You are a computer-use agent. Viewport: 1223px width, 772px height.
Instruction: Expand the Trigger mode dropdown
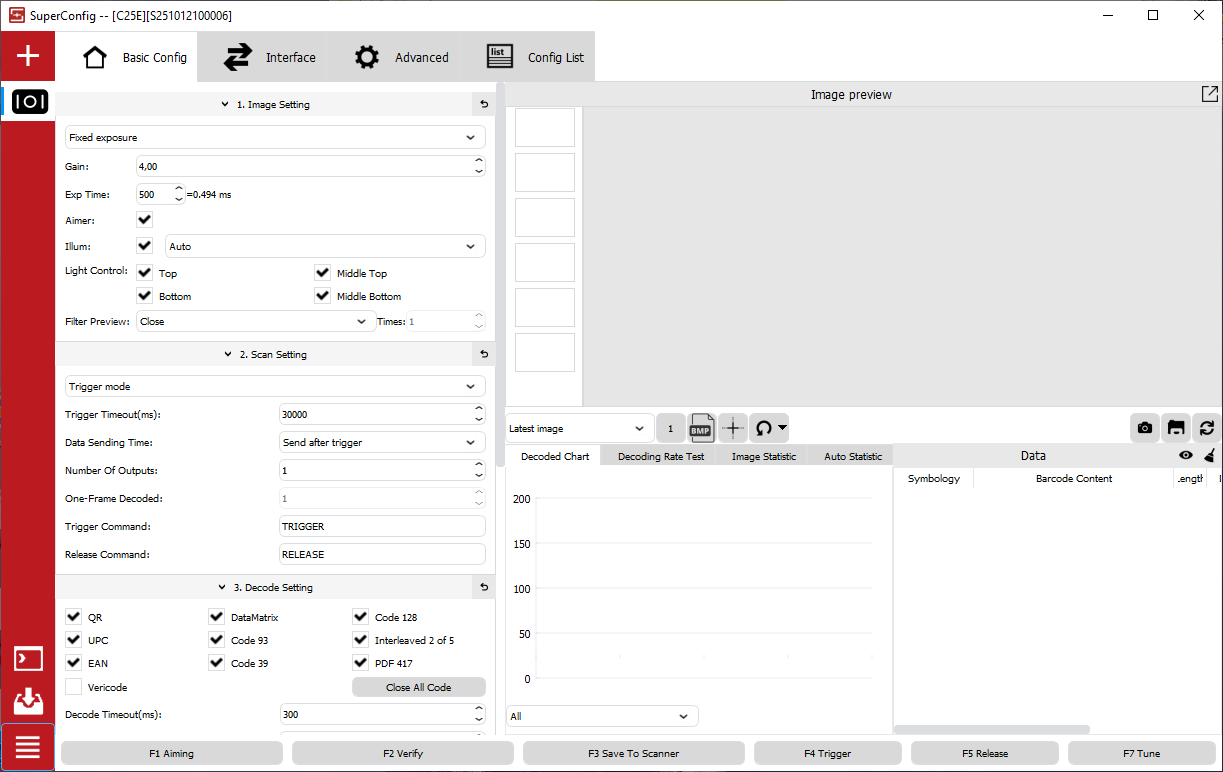tap(275, 386)
